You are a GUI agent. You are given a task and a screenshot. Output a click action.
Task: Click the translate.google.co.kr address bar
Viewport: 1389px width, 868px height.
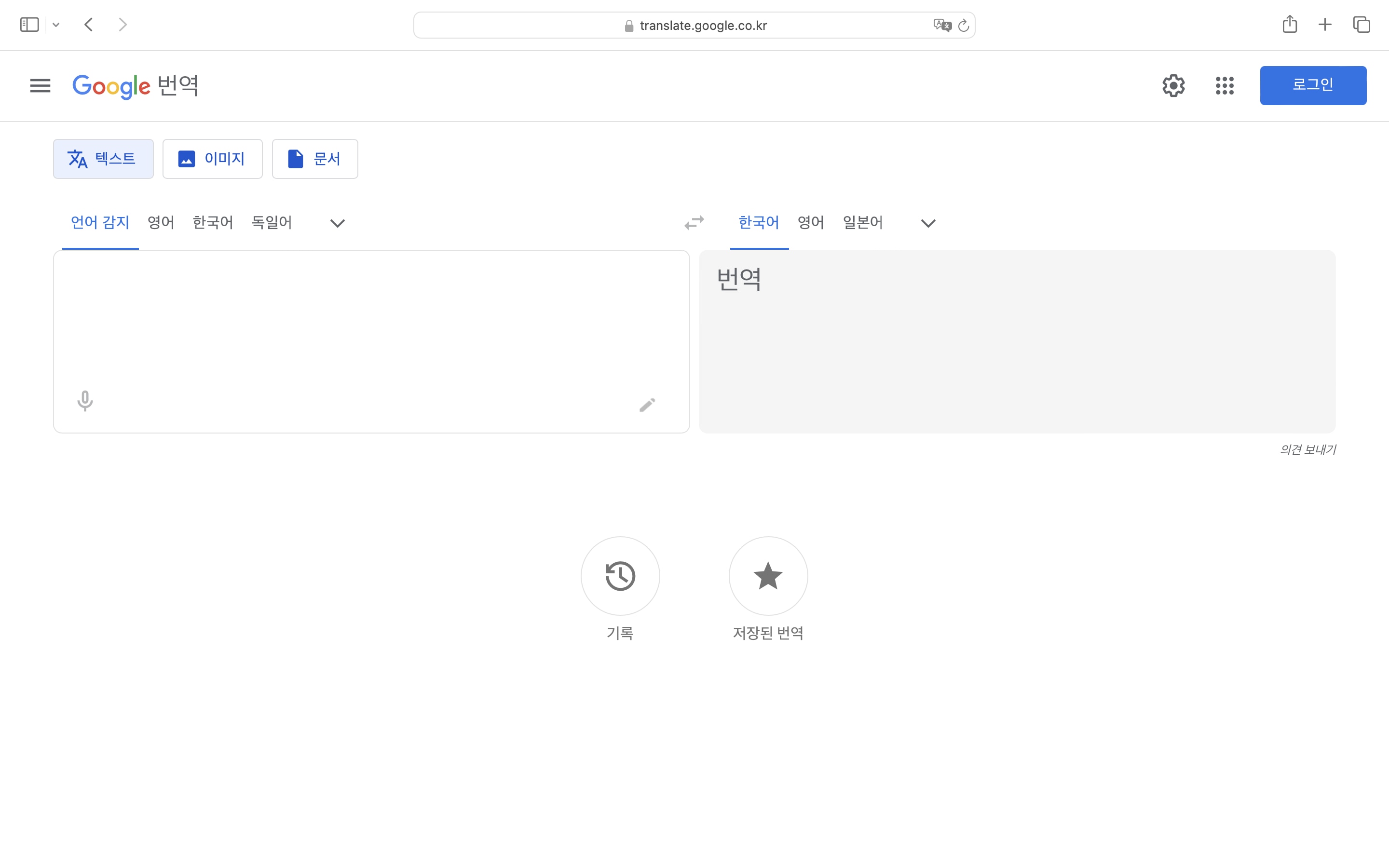[694, 25]
